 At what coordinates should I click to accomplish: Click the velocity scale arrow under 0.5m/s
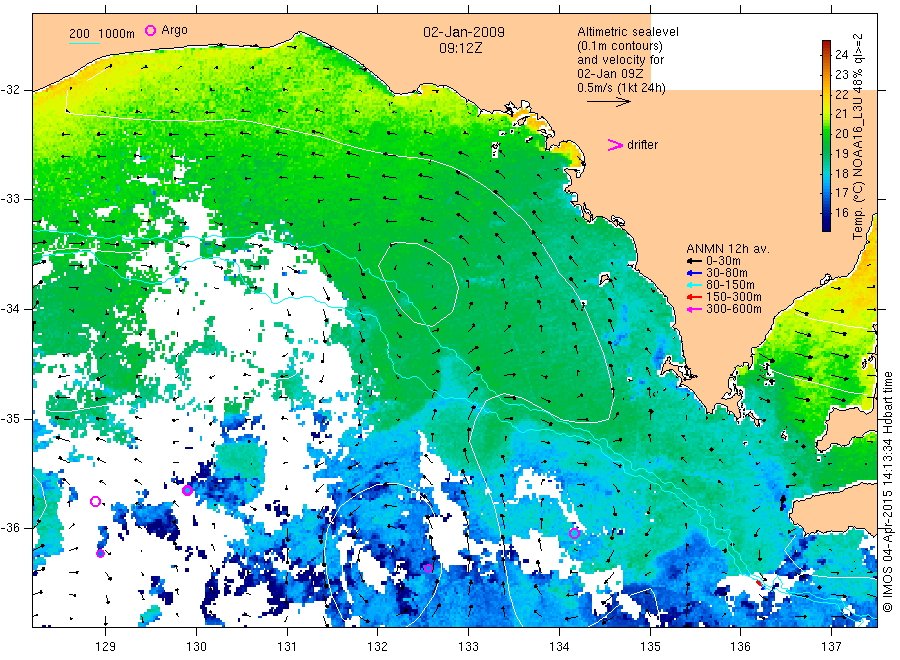(609, 102)
